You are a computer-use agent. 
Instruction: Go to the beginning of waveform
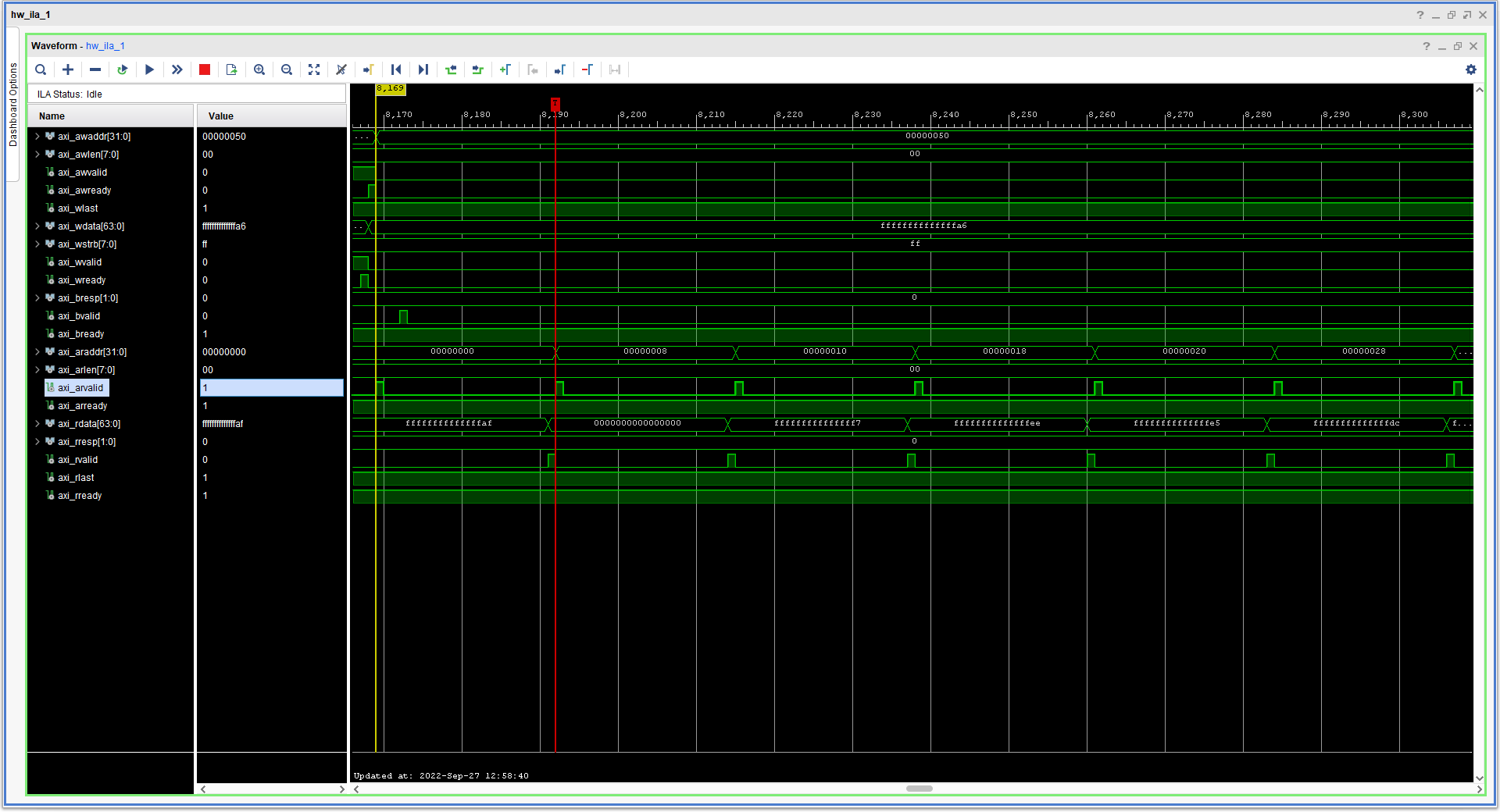click(x=396, y=69)
